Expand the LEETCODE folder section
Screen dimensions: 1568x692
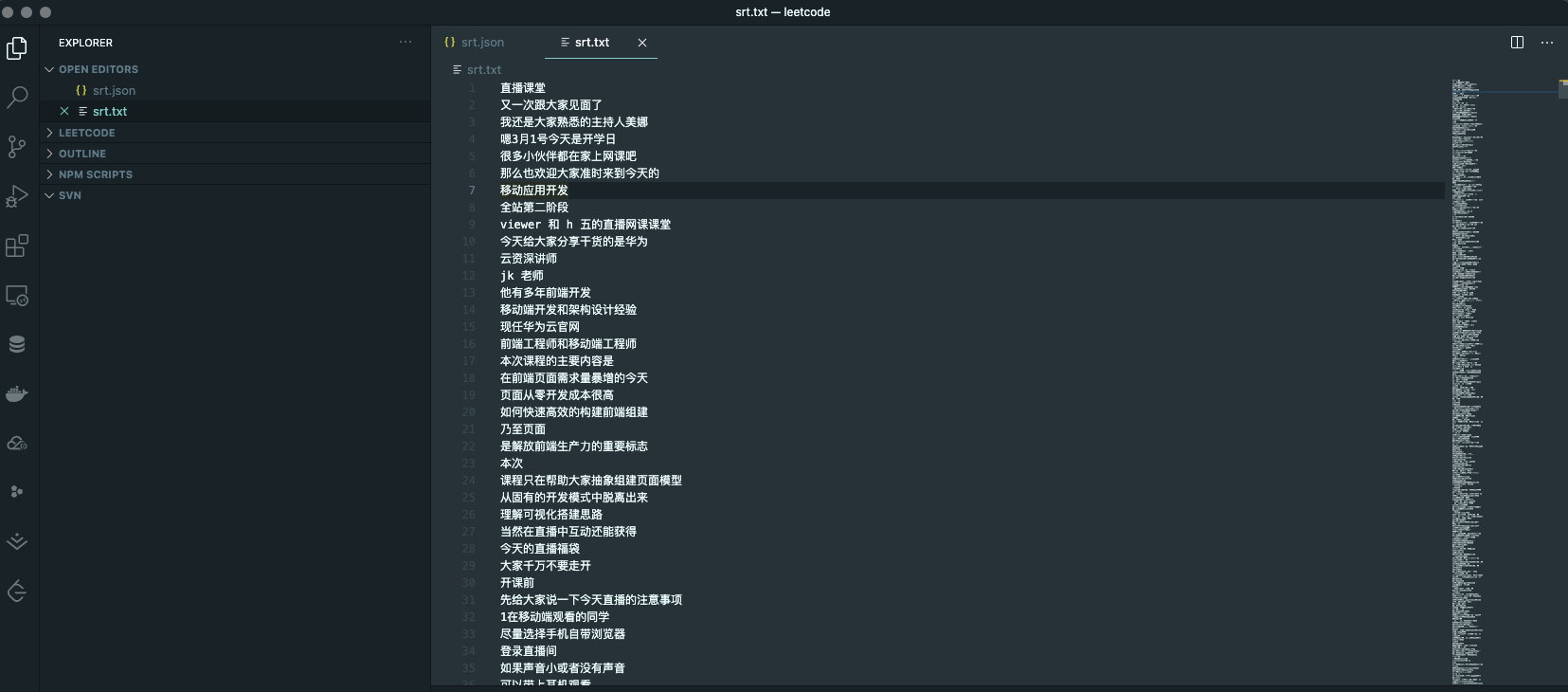[86, 133]
